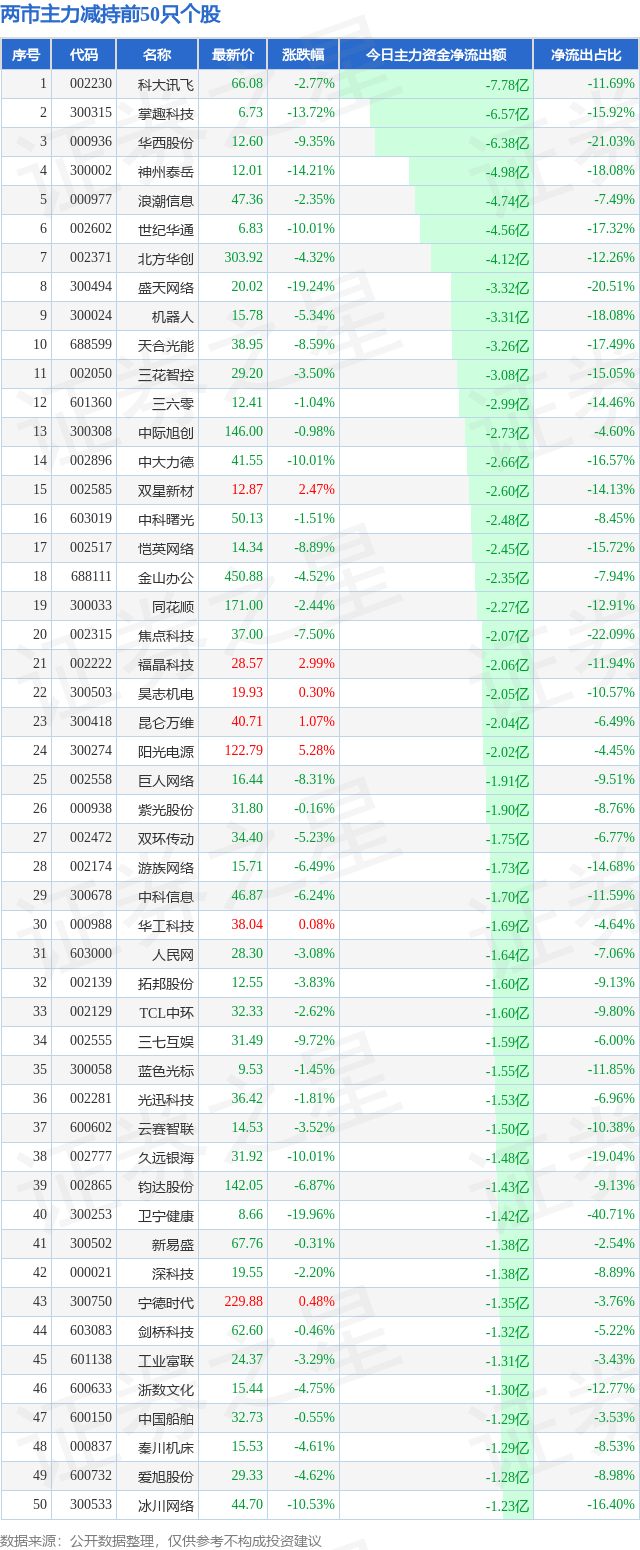Viewport: 640px width, 1550px height.
Task: Click price 9.53 of 蓝色光标
Action: point(251,1070)
